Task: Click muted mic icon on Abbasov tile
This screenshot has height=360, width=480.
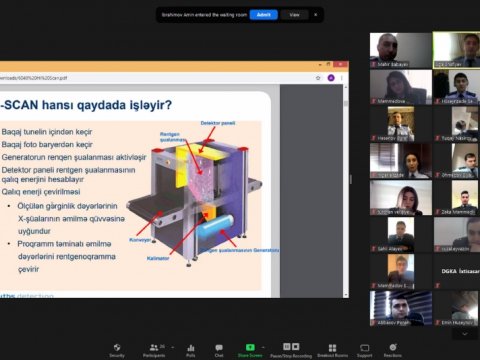Action: click(x=374, y=322)
